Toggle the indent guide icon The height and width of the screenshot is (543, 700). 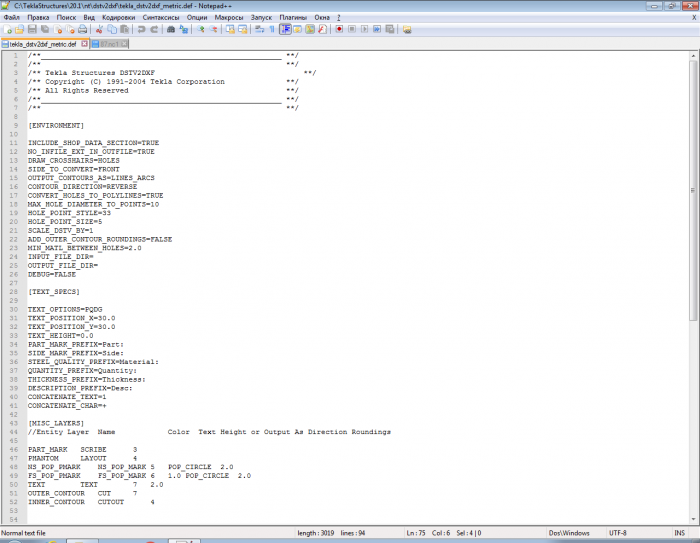285,29
